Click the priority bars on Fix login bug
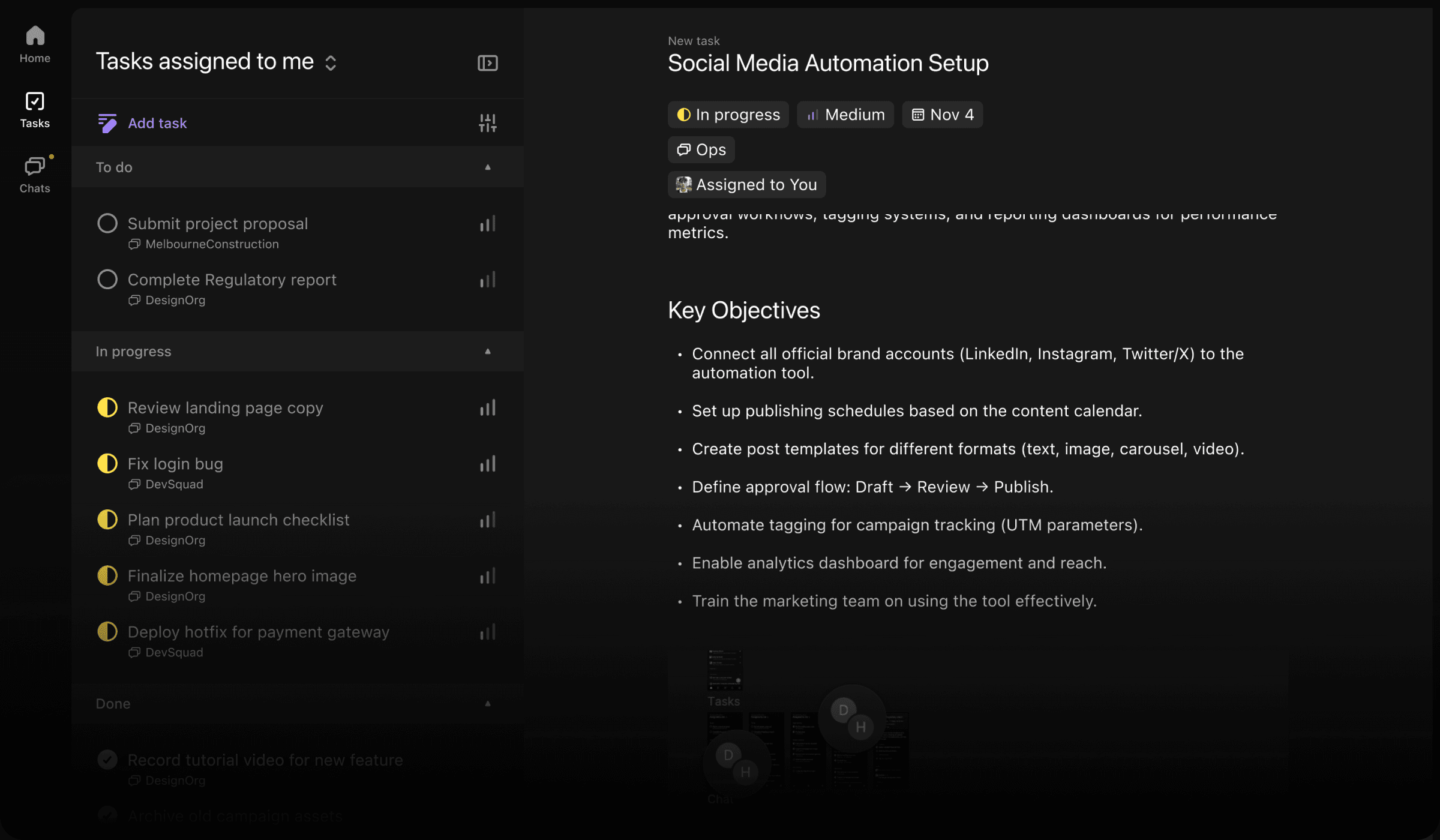 pos(487,463)
